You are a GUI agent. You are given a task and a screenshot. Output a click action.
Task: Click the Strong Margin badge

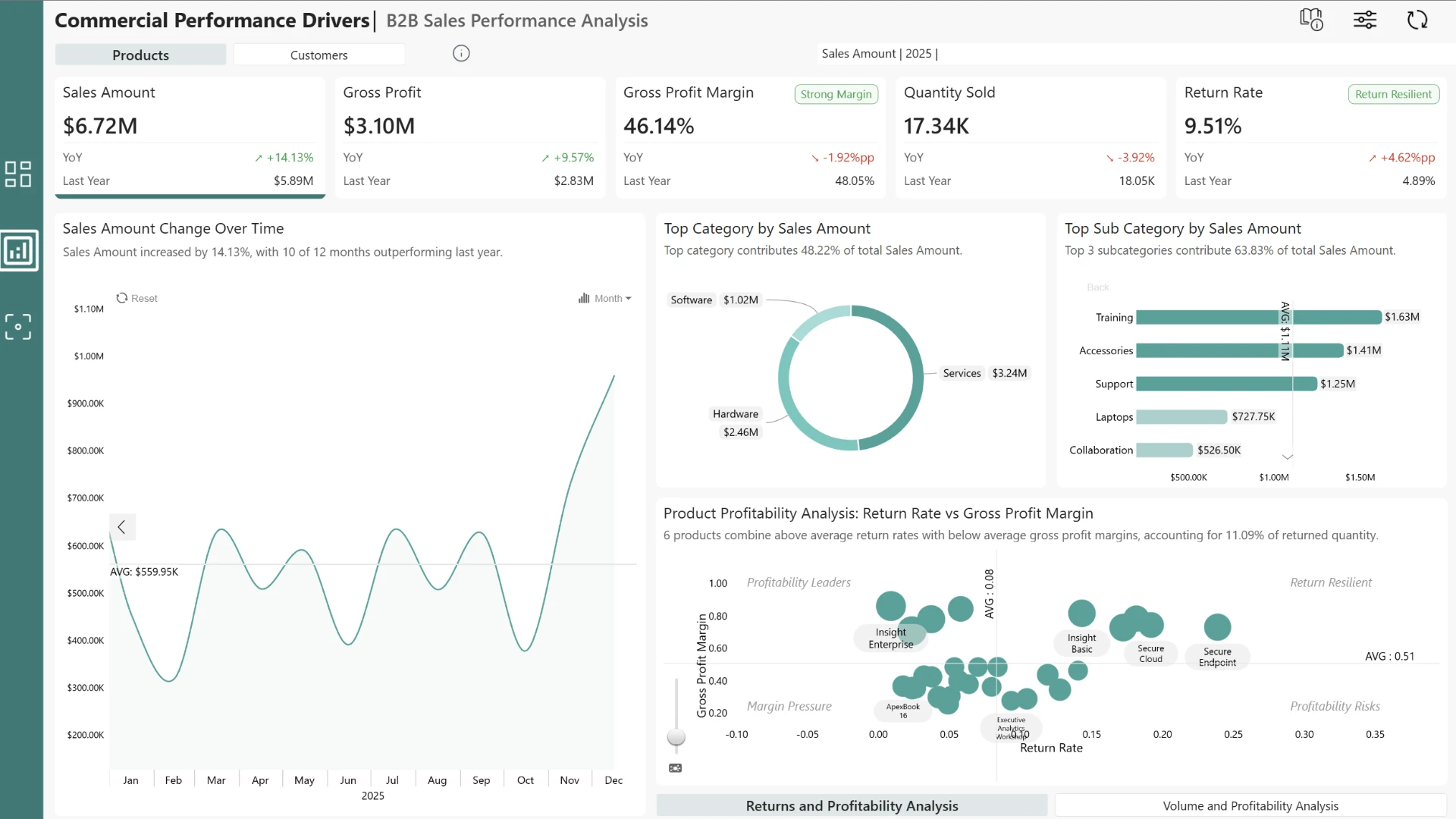point(836,94)
